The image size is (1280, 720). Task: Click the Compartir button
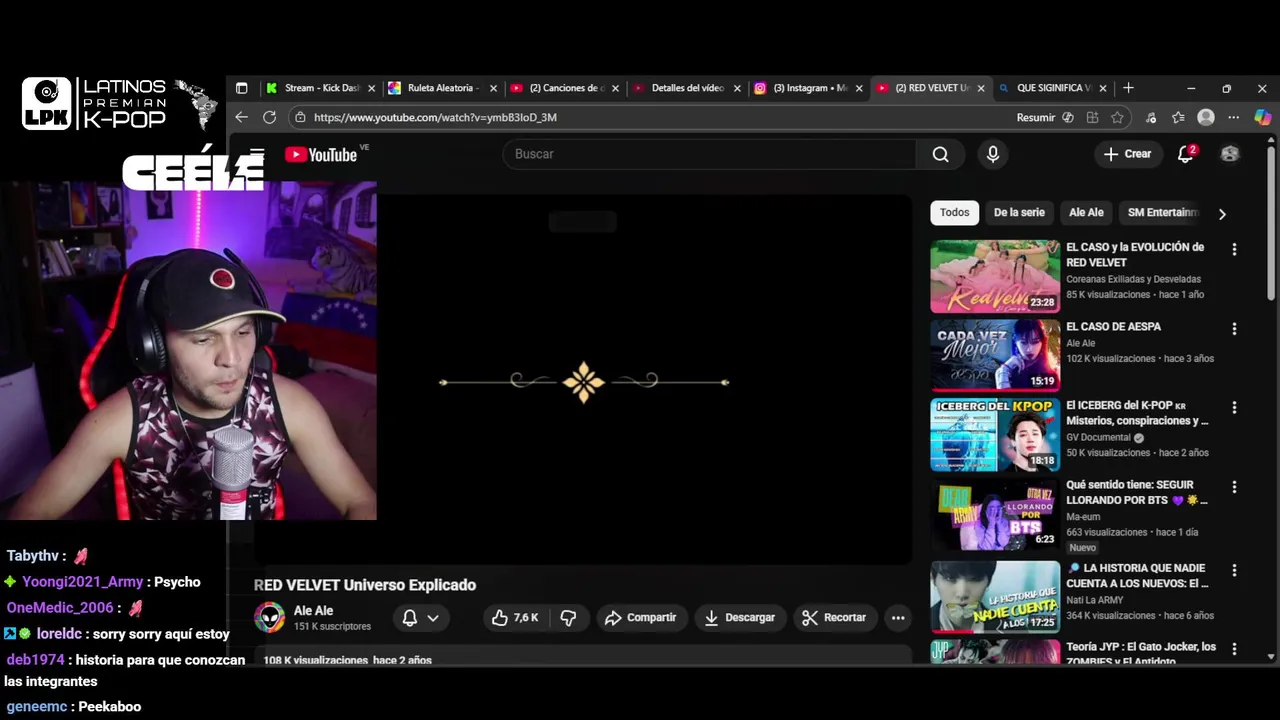640,618
